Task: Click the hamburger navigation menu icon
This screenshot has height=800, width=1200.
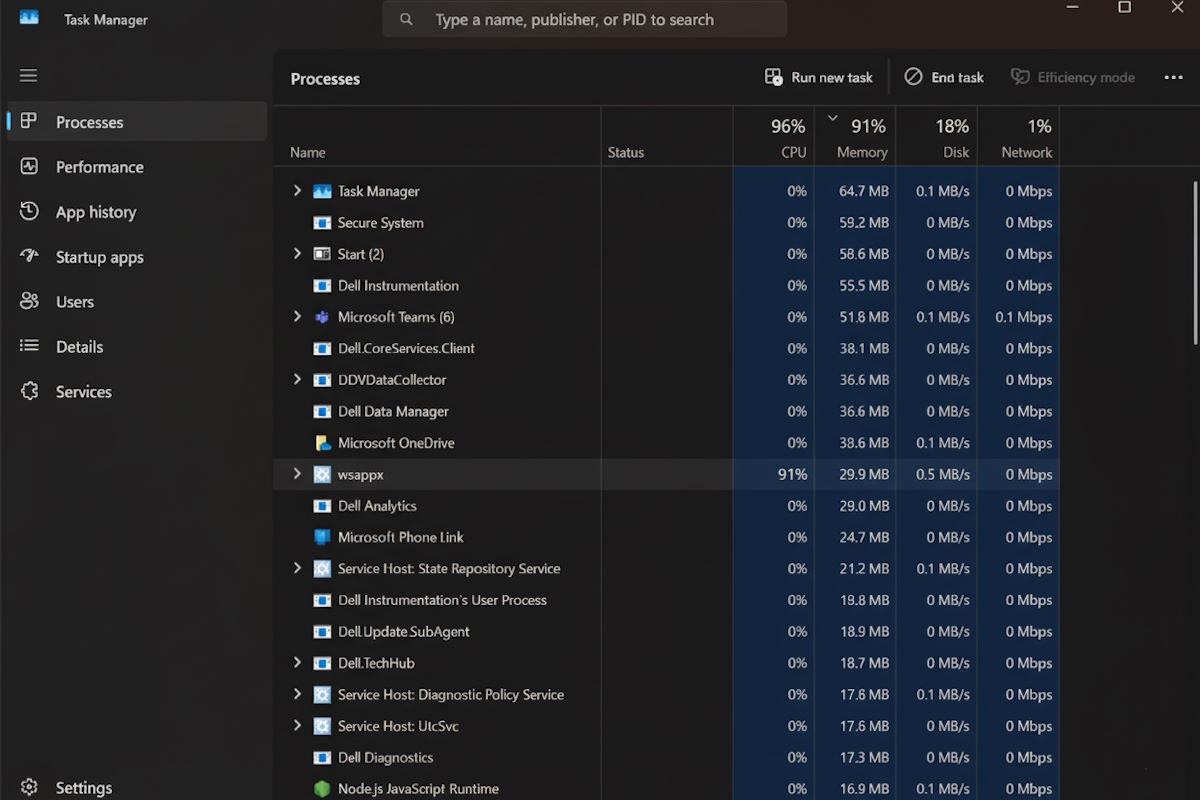Action: click(x=28, y=76)
